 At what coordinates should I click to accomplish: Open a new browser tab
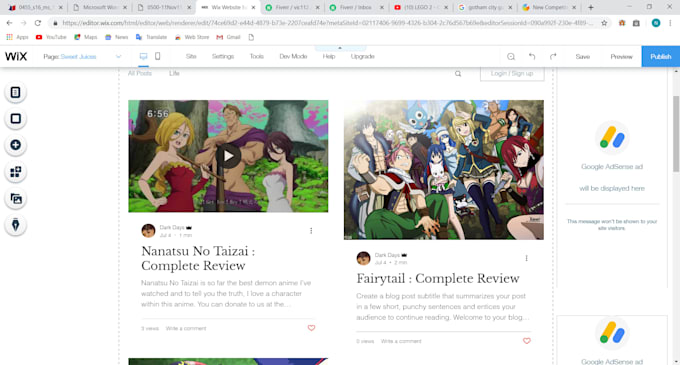(x=591, y=7)
